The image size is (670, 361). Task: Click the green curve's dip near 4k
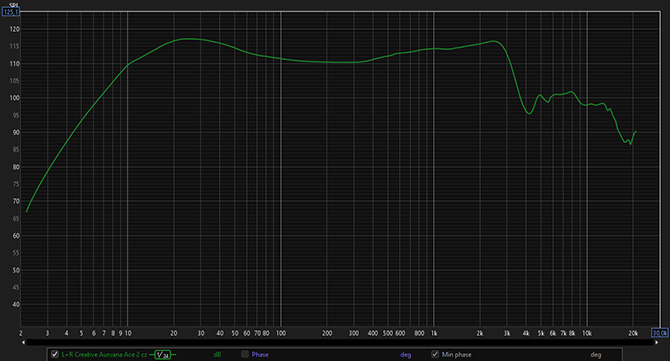coord(529,114)
